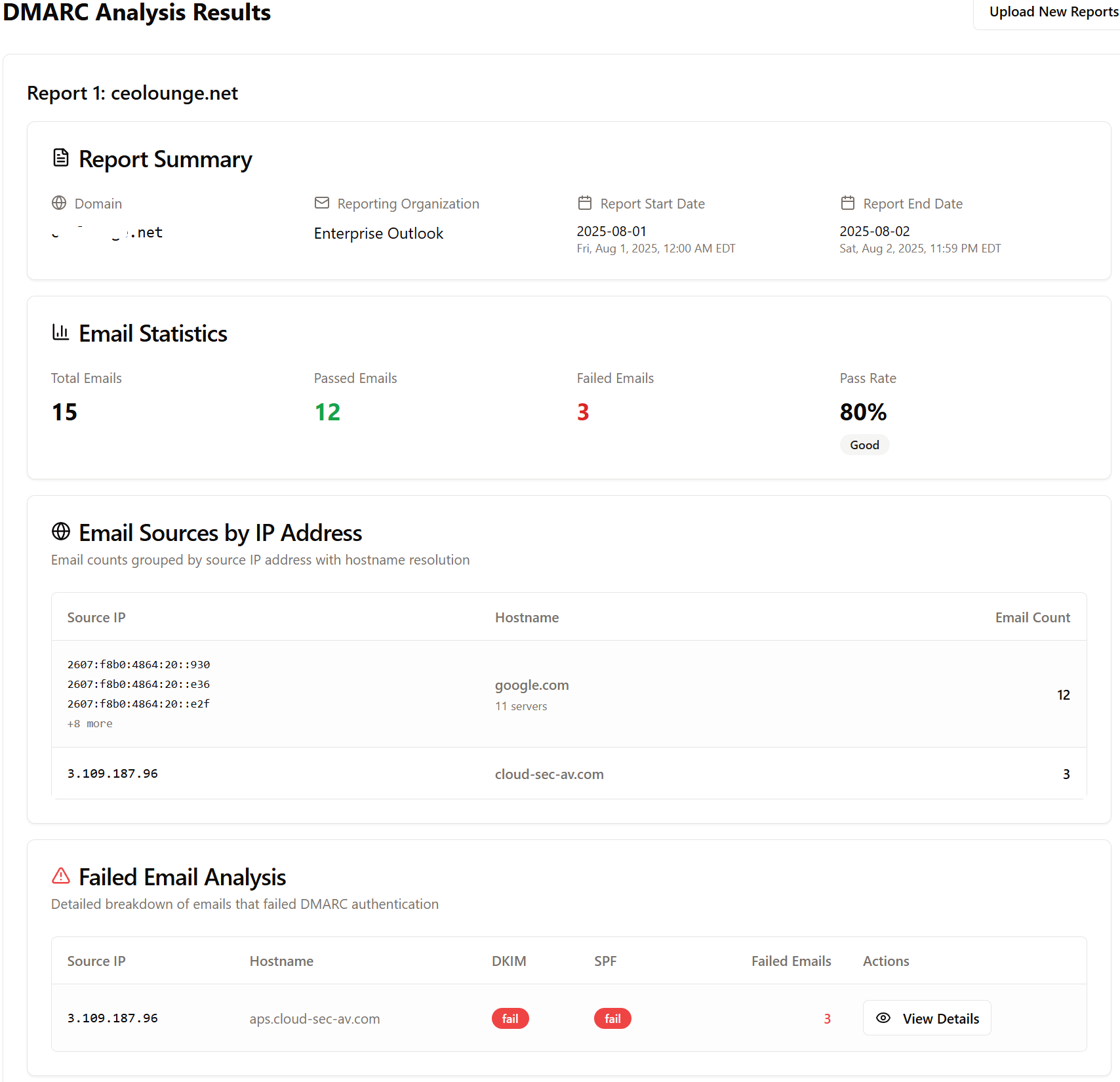Click email count 12 for google.com
Screen dimensions: 1120x1082
pos(1063,694)
